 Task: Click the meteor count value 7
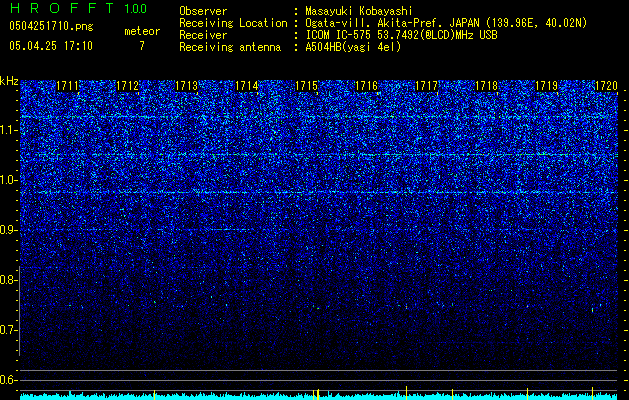point(142,46)
